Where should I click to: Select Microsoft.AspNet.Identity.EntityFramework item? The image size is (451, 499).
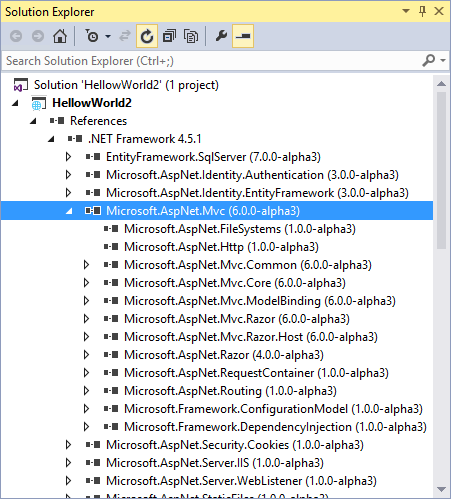(257, 193)
